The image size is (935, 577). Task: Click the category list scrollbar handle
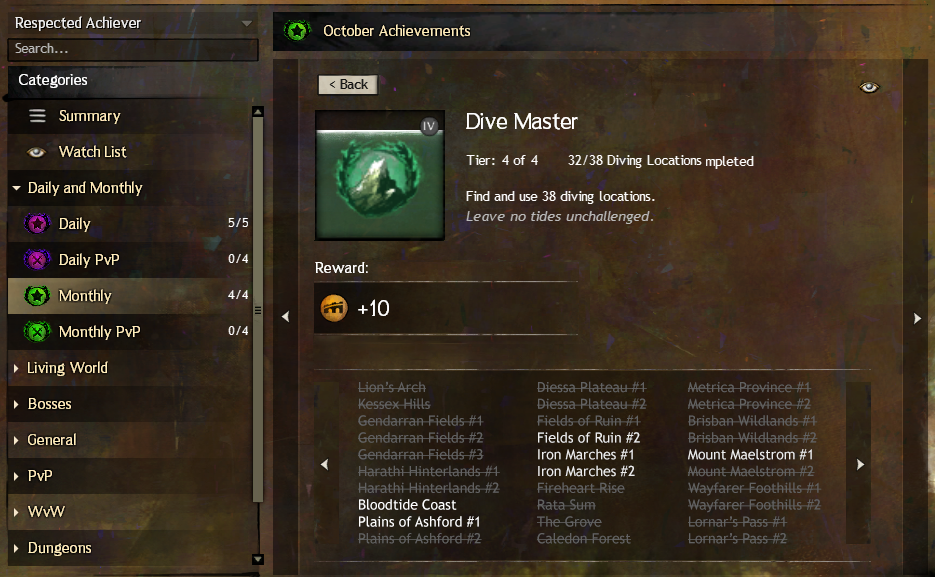point(258,310)
